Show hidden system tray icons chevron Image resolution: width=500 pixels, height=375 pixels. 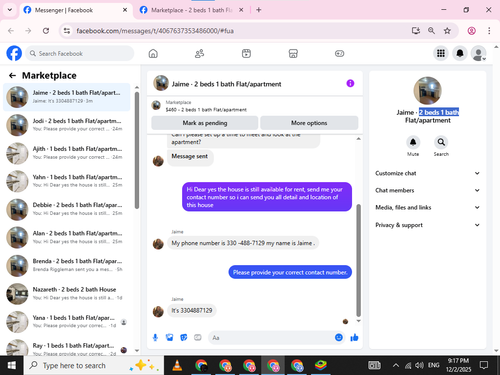coord(395,365)
